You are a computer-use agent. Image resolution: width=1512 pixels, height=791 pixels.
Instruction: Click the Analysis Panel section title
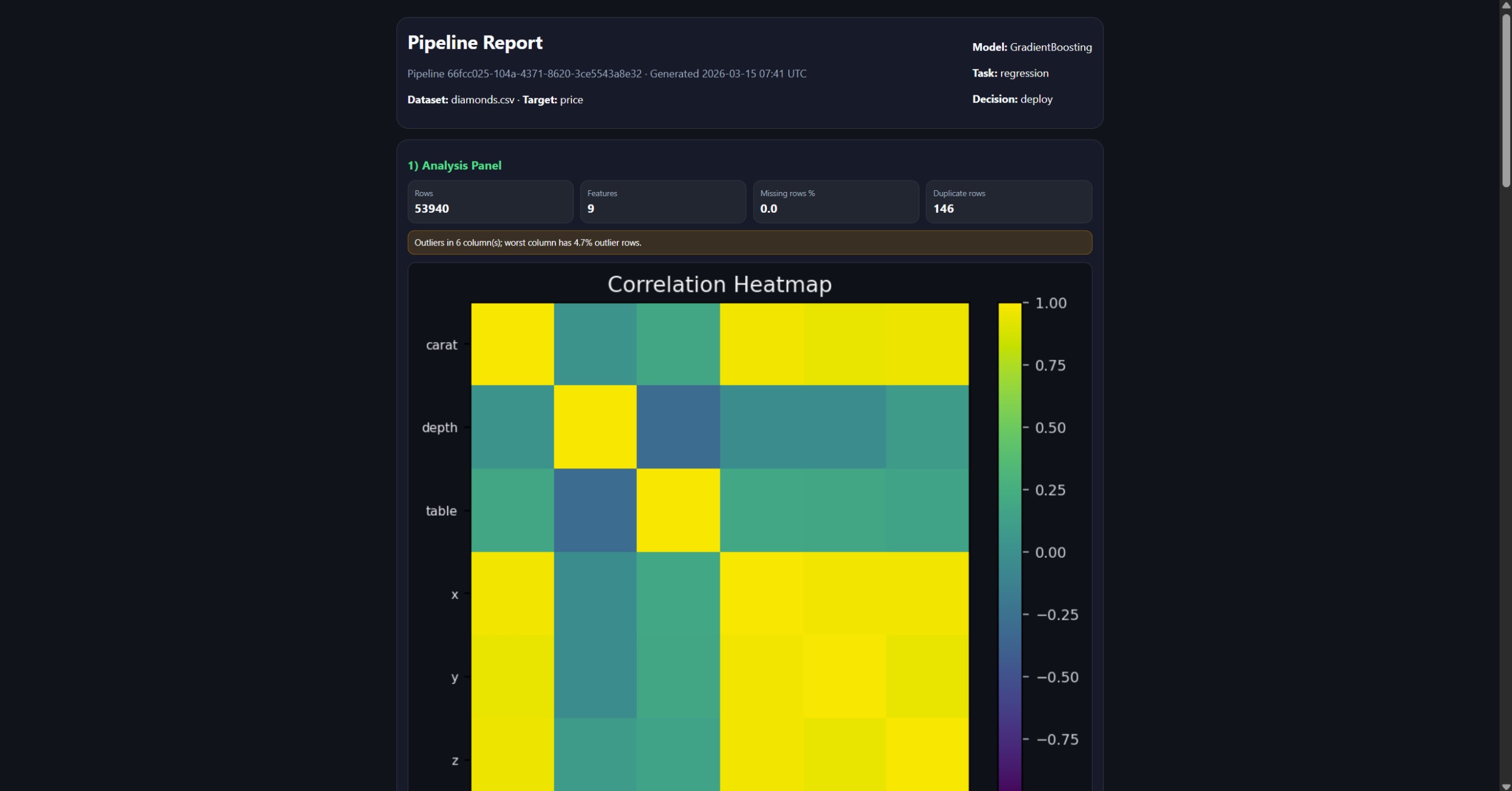pyautogui.click(x=454, y=165)
